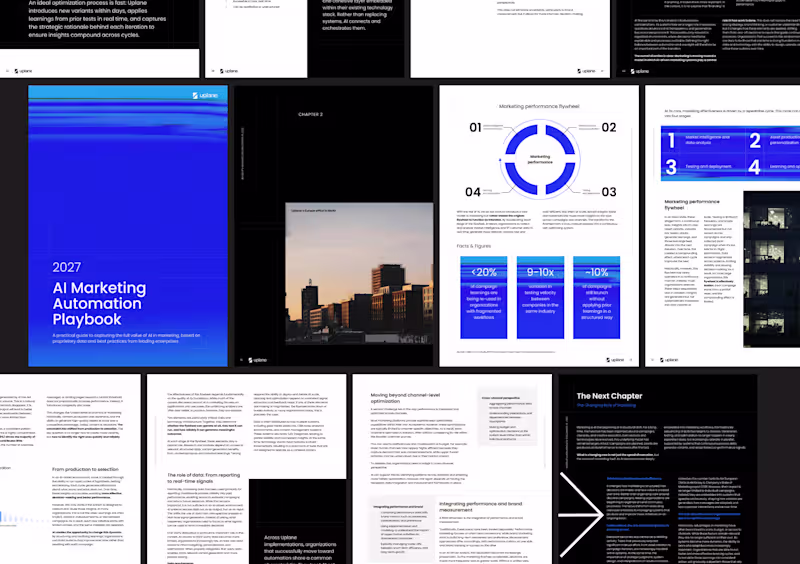Click 'The Next Chapter' heading
Image resolution: width=800 pixels, height=564 pixels.
[609, 396]
